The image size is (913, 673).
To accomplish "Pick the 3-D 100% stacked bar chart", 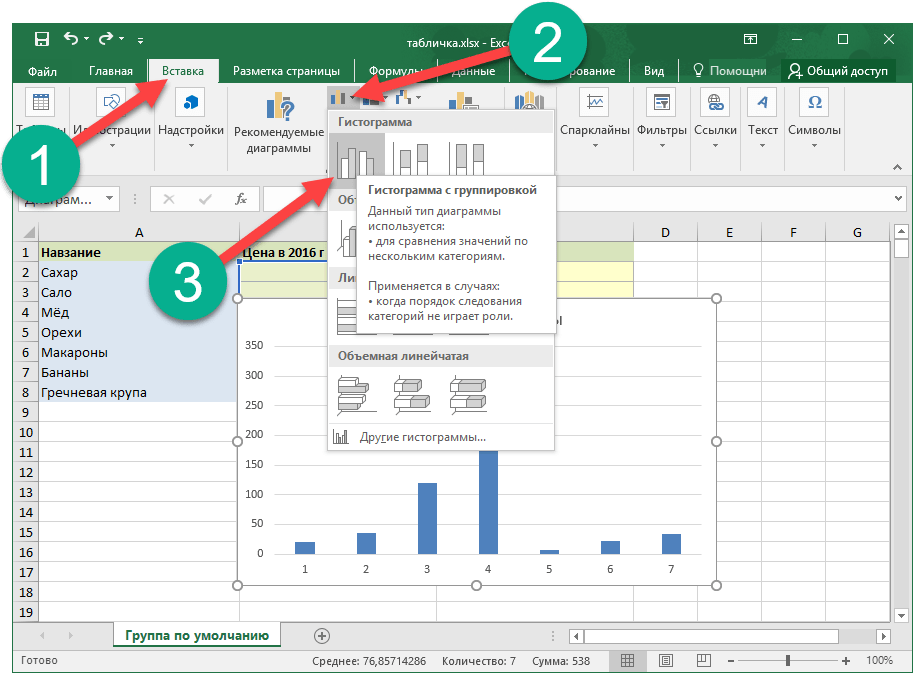I will point(469,394).
